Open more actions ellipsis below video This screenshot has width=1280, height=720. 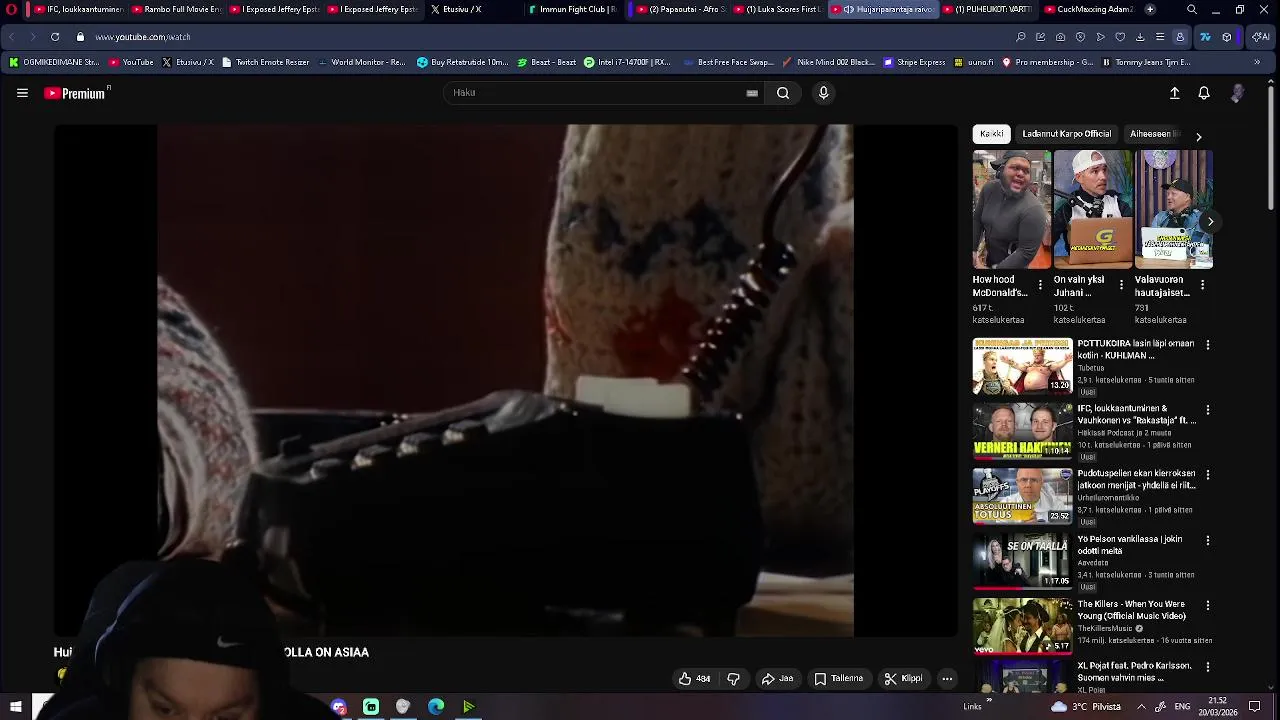(947, 679)
